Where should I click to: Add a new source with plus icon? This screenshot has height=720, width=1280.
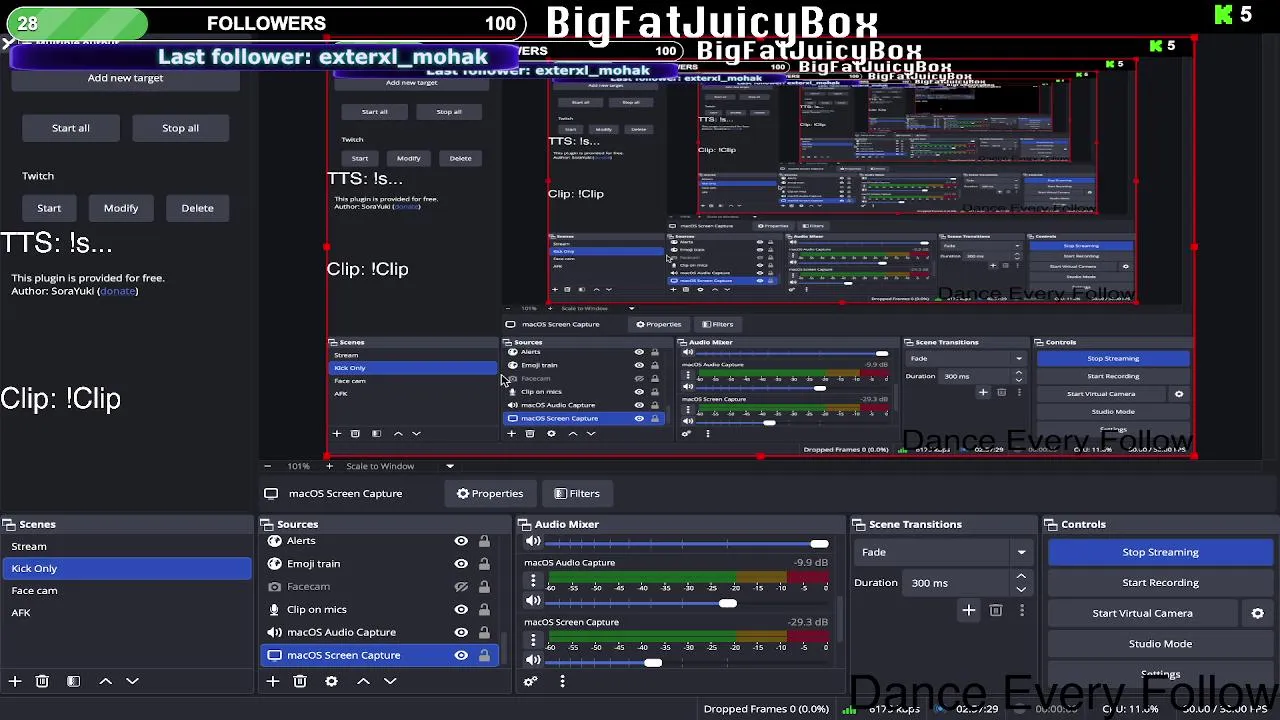272,681
